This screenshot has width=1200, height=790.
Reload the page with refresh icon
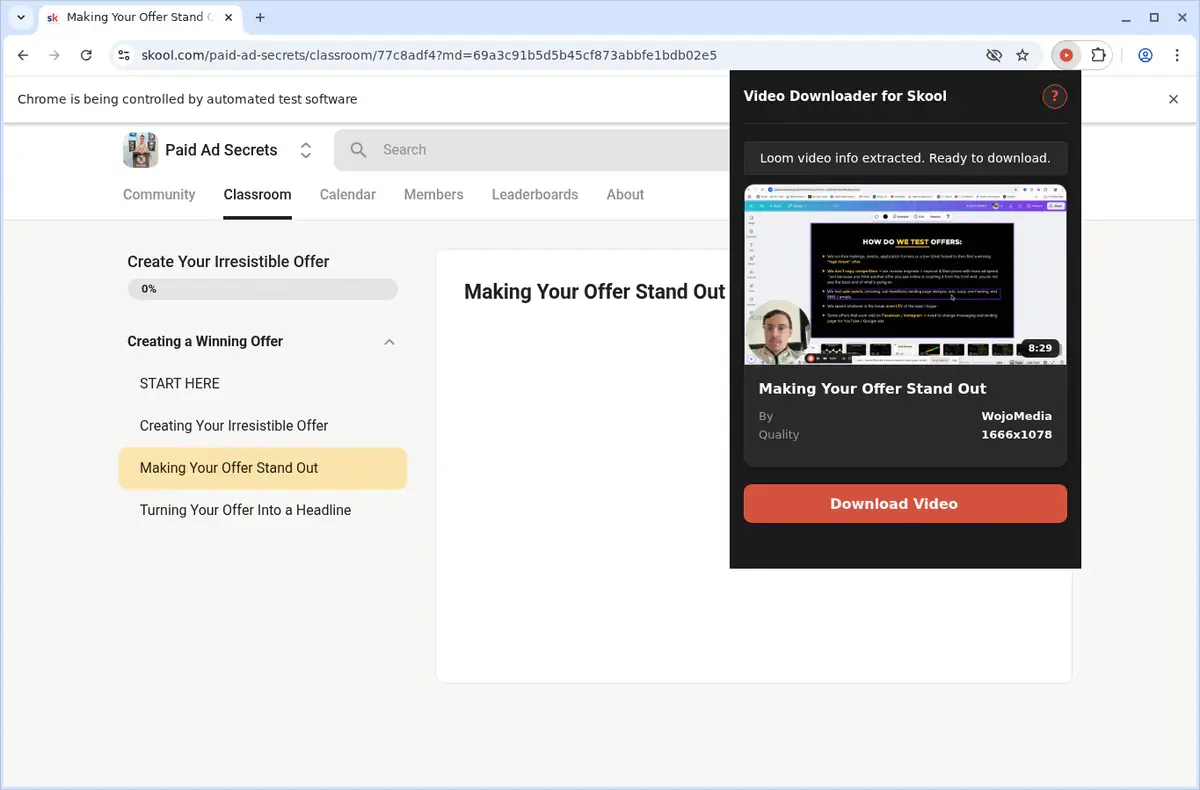click(x=86, y=55)
